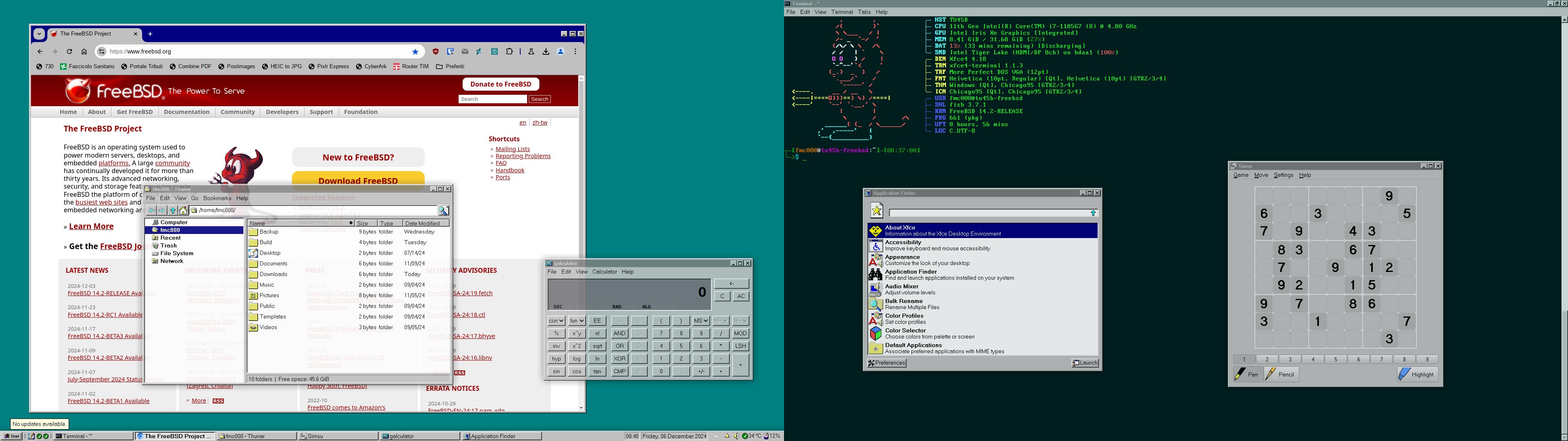Expand Application Finder command history arrow

click(1093, 213)
